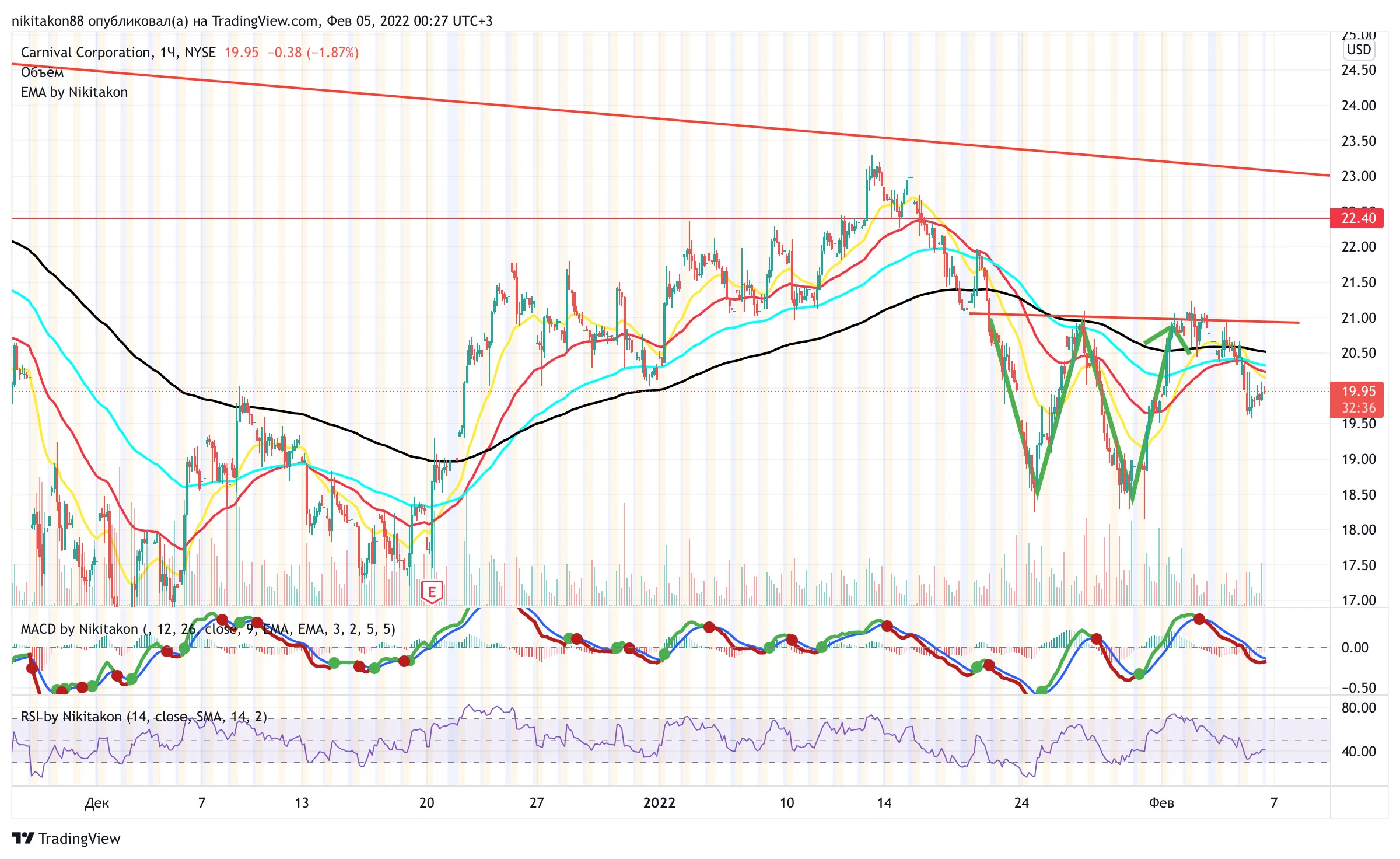Click the 24.50 price axis label
This screenshot has height=859, width=1400.
pos(1359,70)
